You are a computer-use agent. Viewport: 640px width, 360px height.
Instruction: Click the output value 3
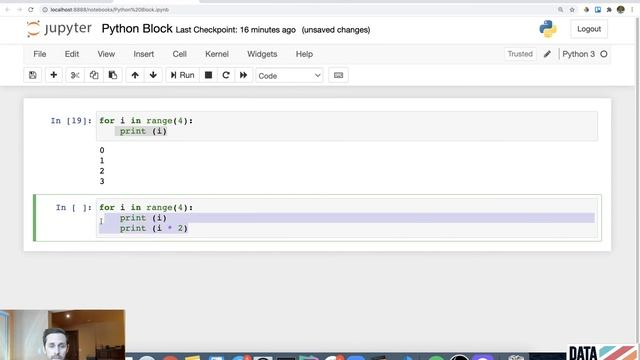pos(102,181)
